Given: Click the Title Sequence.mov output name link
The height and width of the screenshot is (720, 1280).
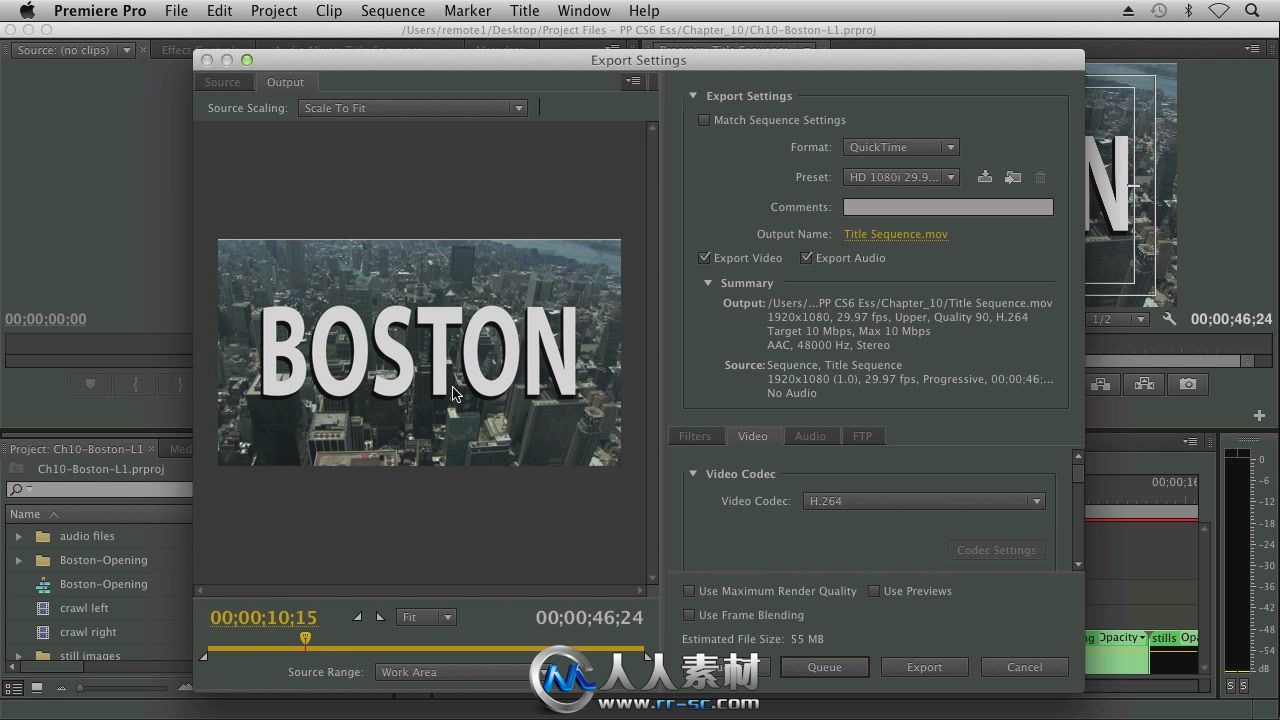Looking at the screenshot, I should click(896, 234).
